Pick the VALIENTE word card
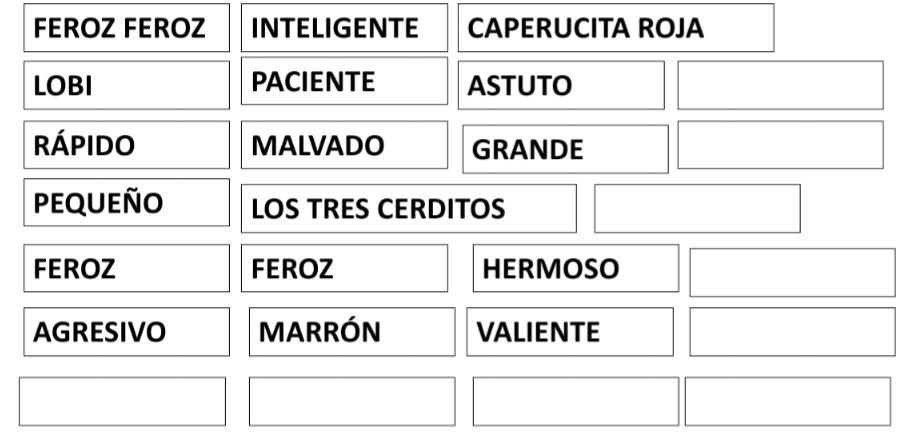 (x=570, y=332)
